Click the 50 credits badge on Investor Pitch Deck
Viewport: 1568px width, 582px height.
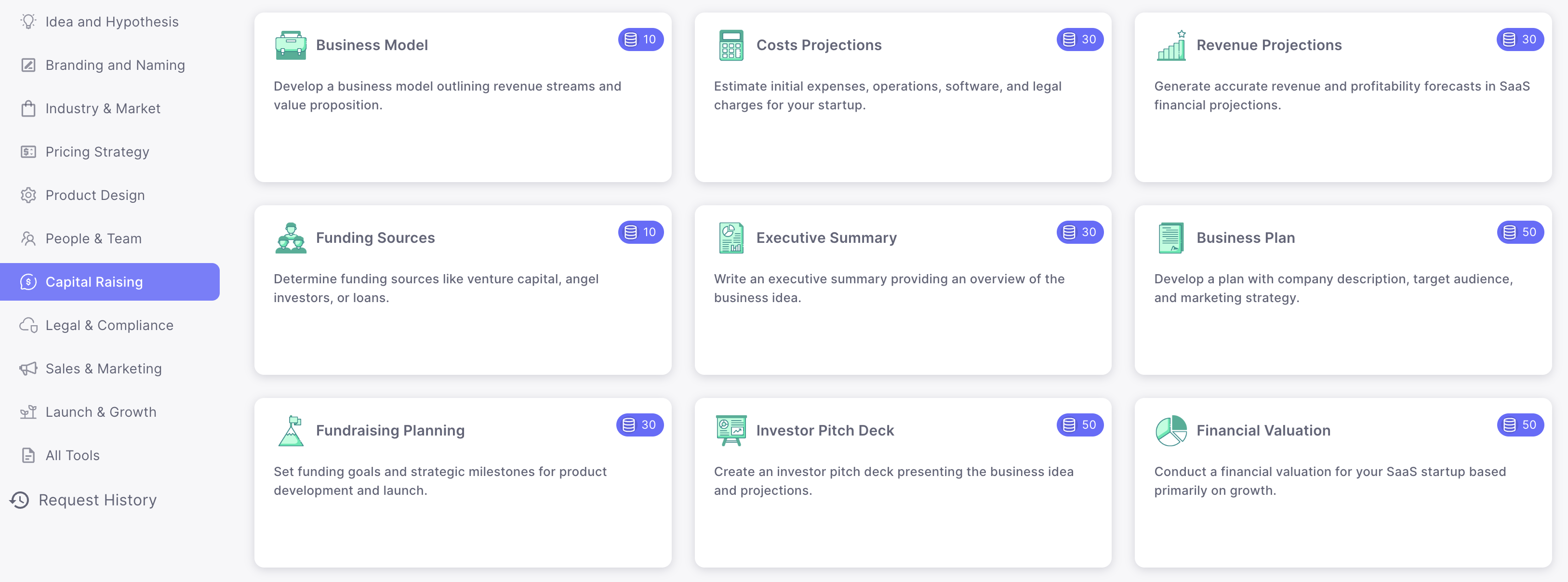pyautogui.click(x=1080, y=425)
